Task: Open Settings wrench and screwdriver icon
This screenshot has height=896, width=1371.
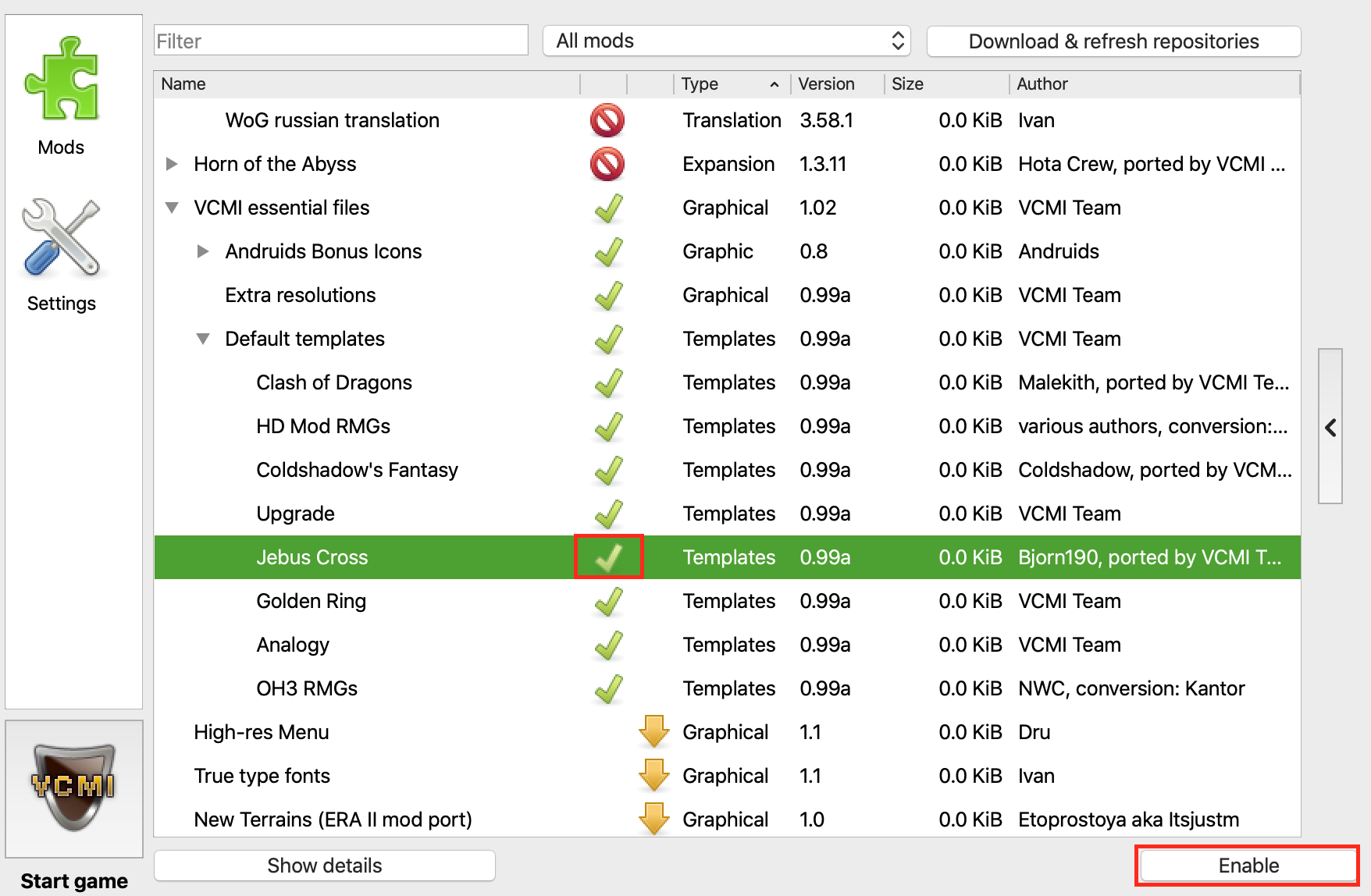Action: pos(62,238)
